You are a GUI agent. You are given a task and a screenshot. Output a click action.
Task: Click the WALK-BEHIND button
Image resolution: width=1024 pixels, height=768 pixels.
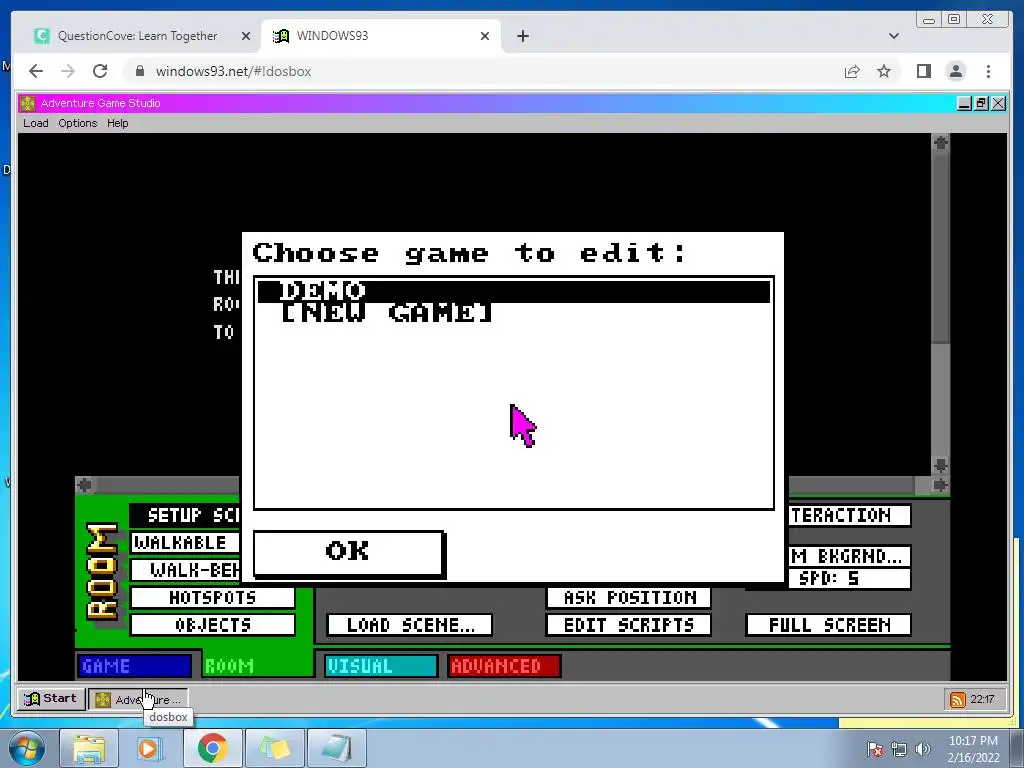click(185, 570)
